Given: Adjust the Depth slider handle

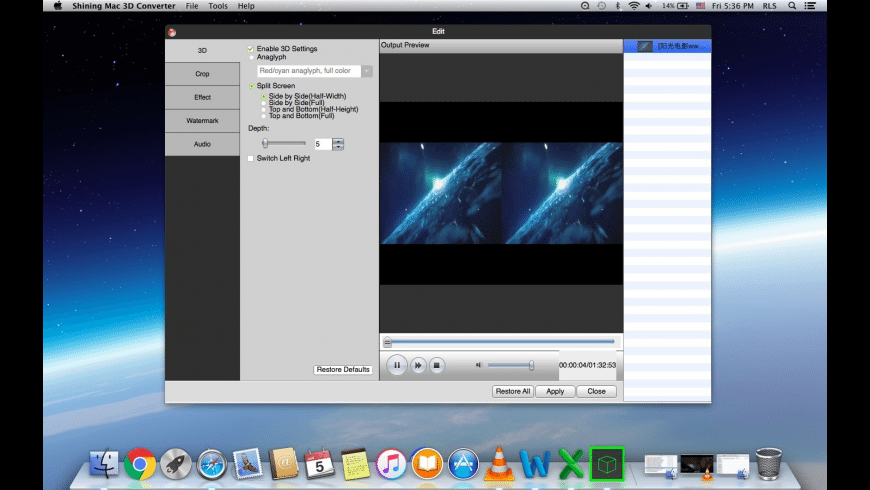Looking at the screenshot, I should pos(265,144).
